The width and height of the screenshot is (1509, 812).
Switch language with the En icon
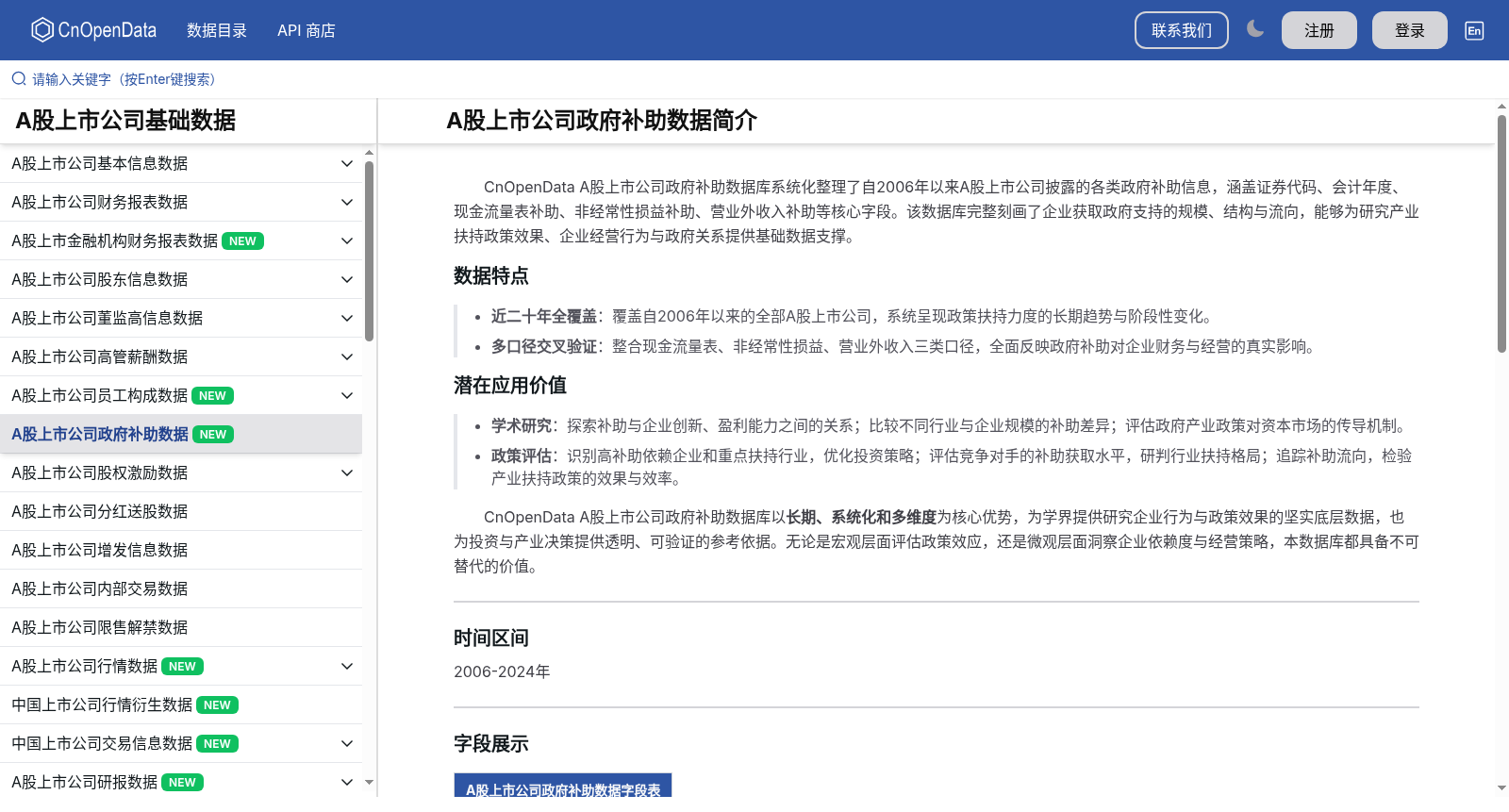[x=1474, y=30]
